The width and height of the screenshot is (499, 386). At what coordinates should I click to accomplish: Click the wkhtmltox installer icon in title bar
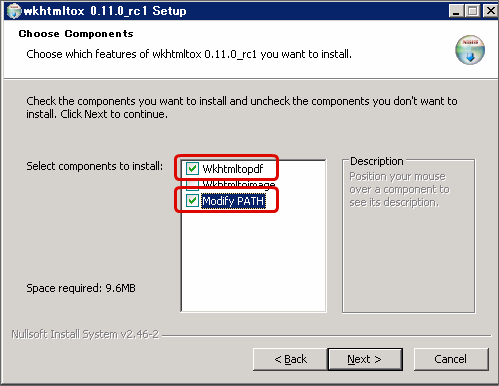coord(14,11)
